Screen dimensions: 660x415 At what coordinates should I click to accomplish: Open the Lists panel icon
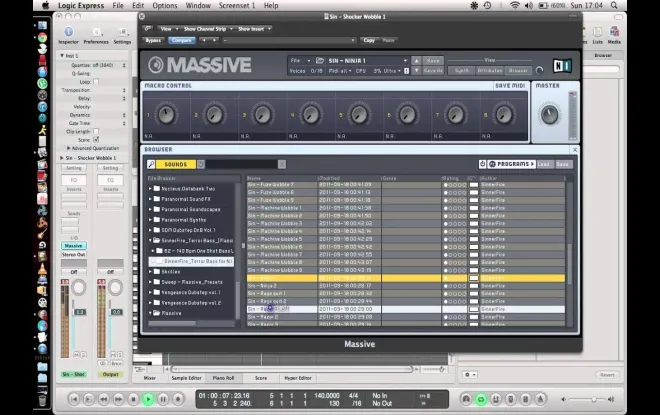tap(597, 32)
